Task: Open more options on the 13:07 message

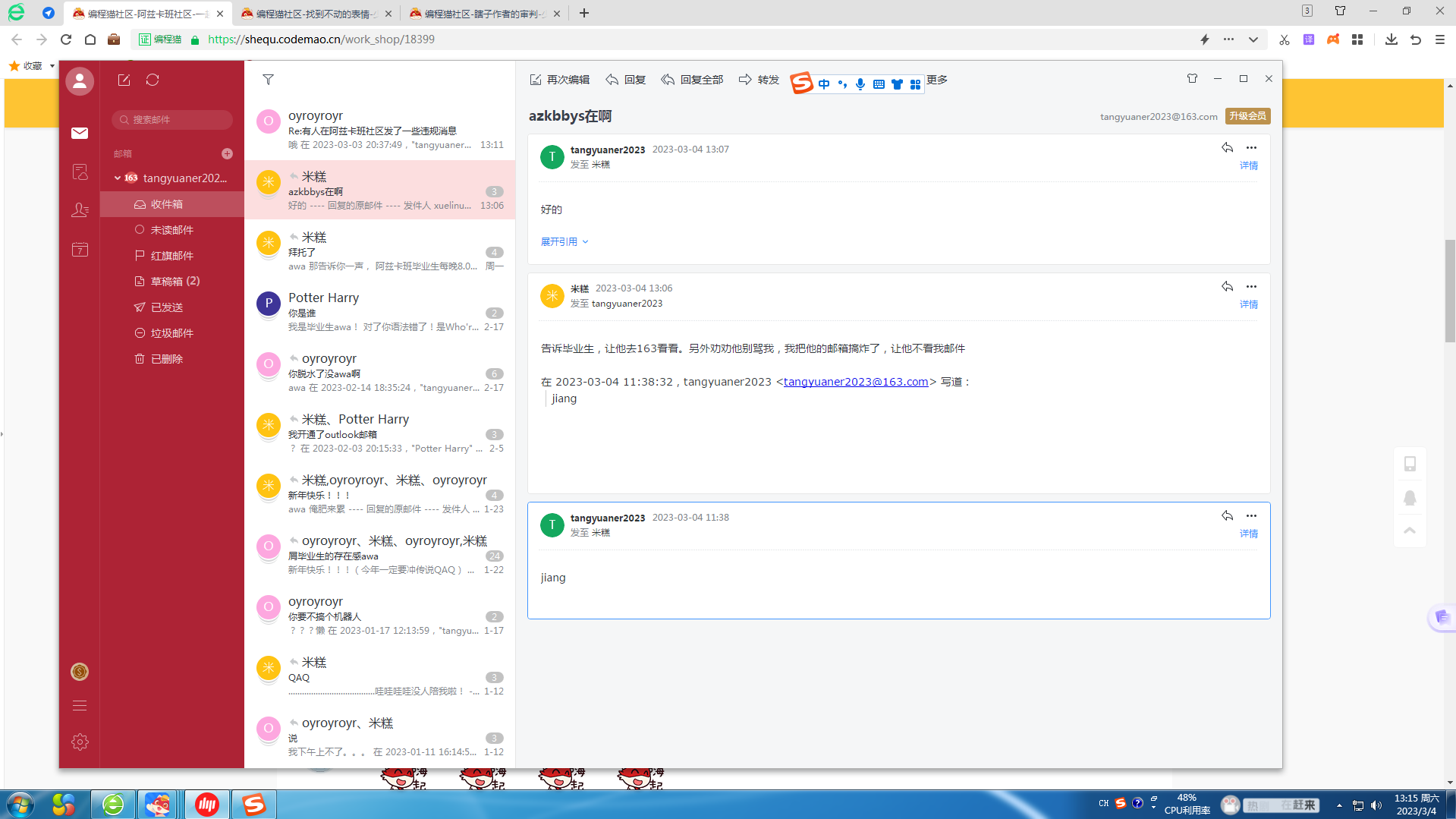Action: [1251, 148]
